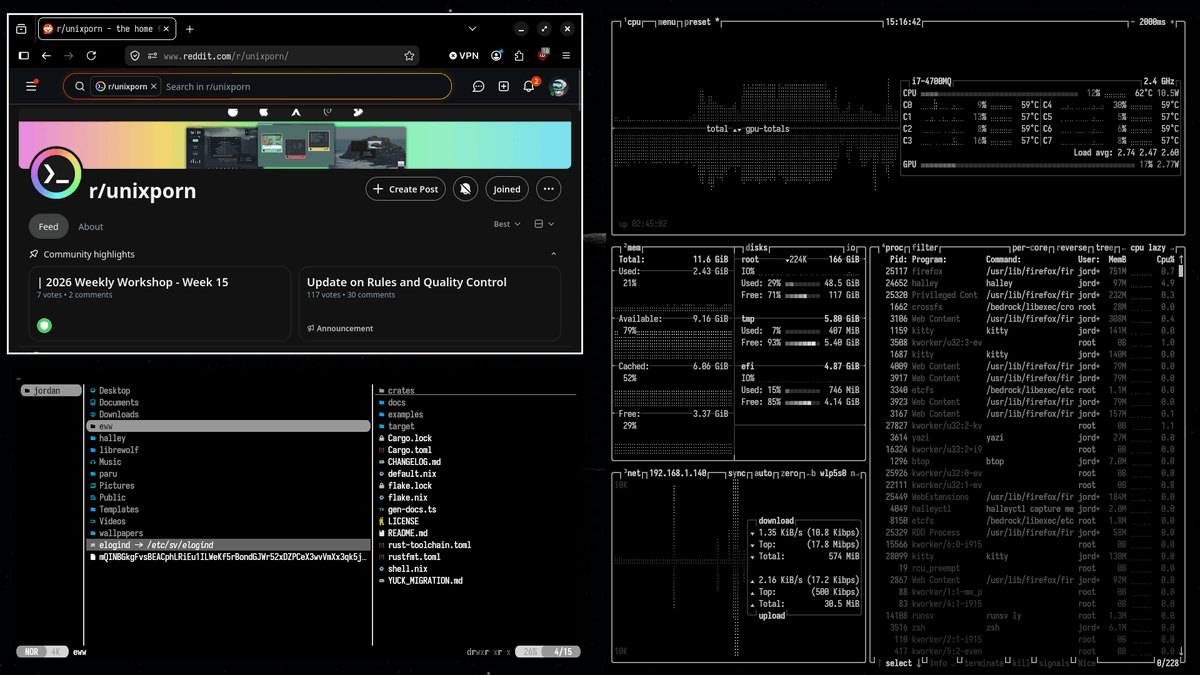Click info in btop bottom bar

pyautogui.click(x=938, y=662)
